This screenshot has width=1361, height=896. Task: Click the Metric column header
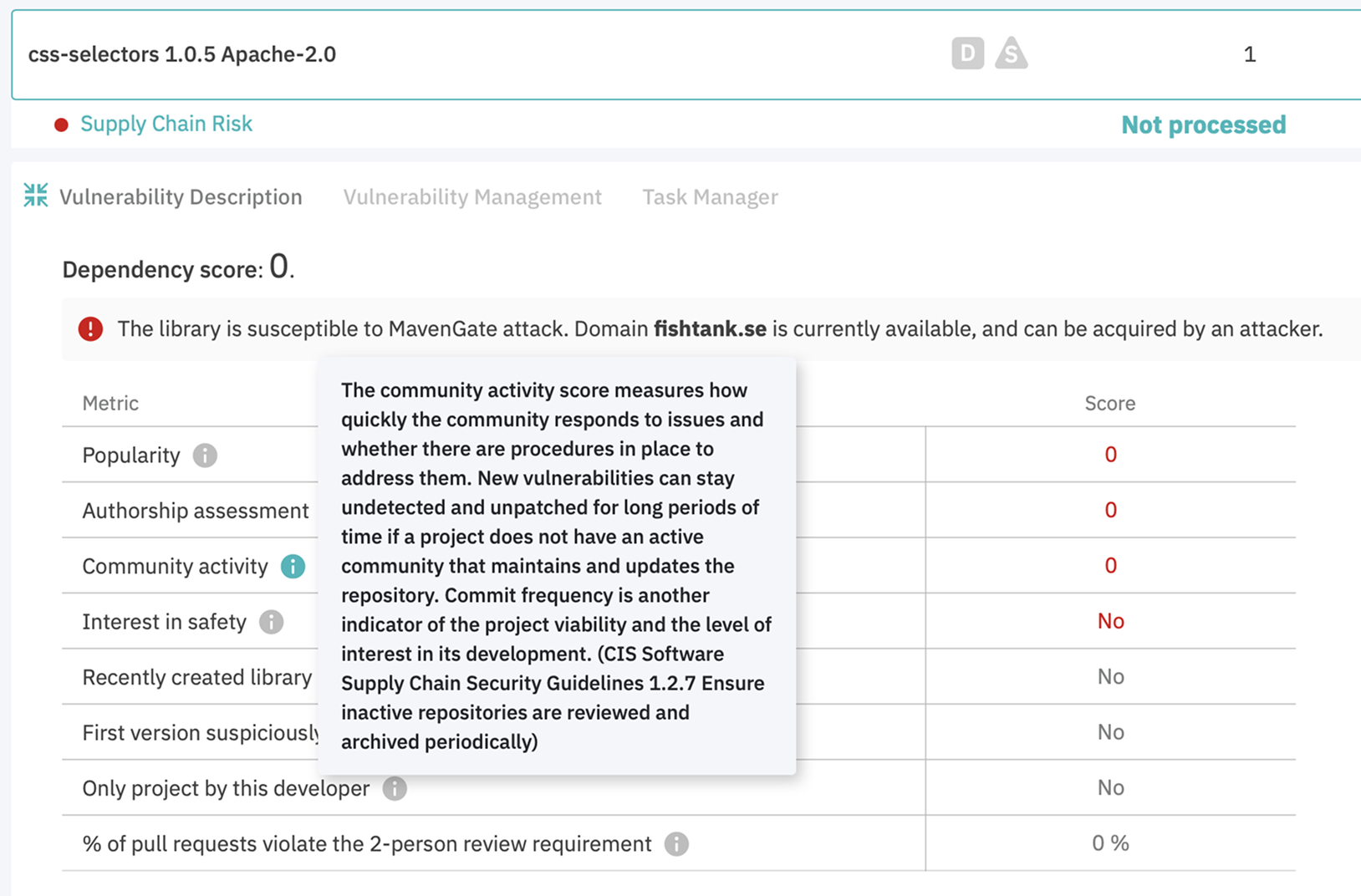(x=110, y=403)
